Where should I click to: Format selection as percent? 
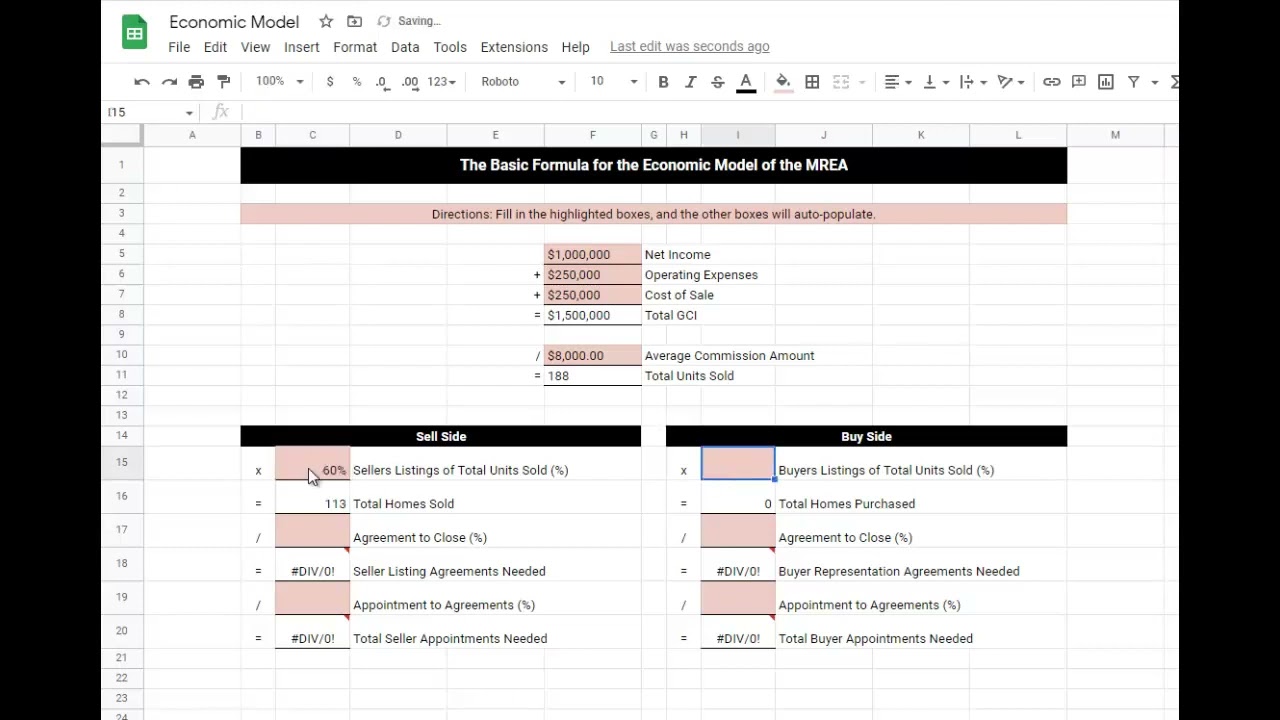[357, 82]
